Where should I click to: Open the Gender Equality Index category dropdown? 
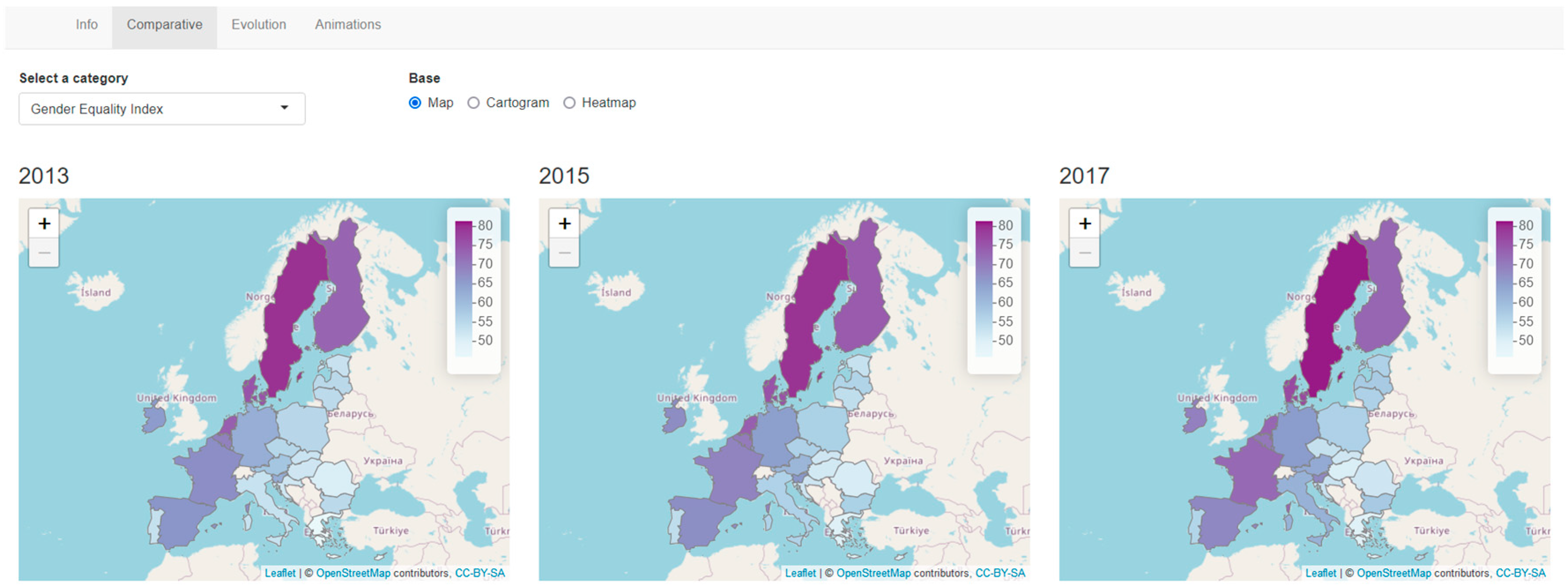point(161,109)
